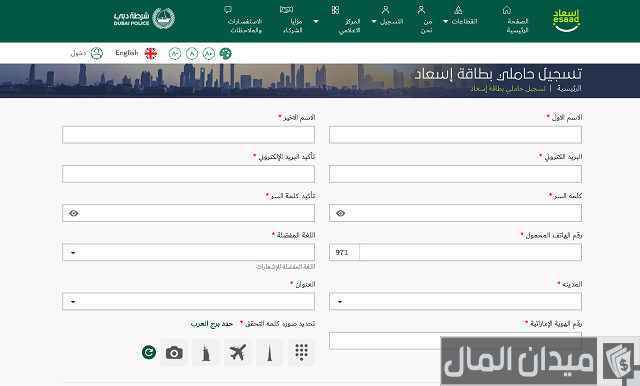Image resolution: width=640 pixels, height=386 pixels.
Task: Click the البريد الكتروني input field
Action: point(455,174)
